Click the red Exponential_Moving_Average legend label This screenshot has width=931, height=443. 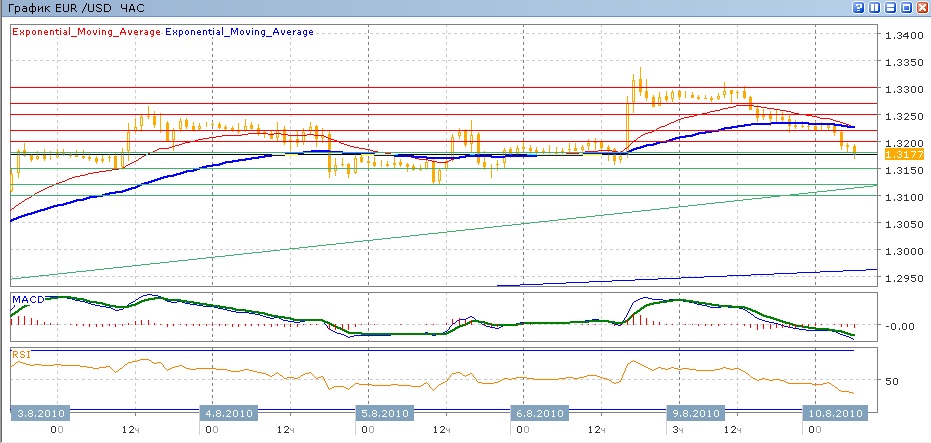tap(86, 32)
